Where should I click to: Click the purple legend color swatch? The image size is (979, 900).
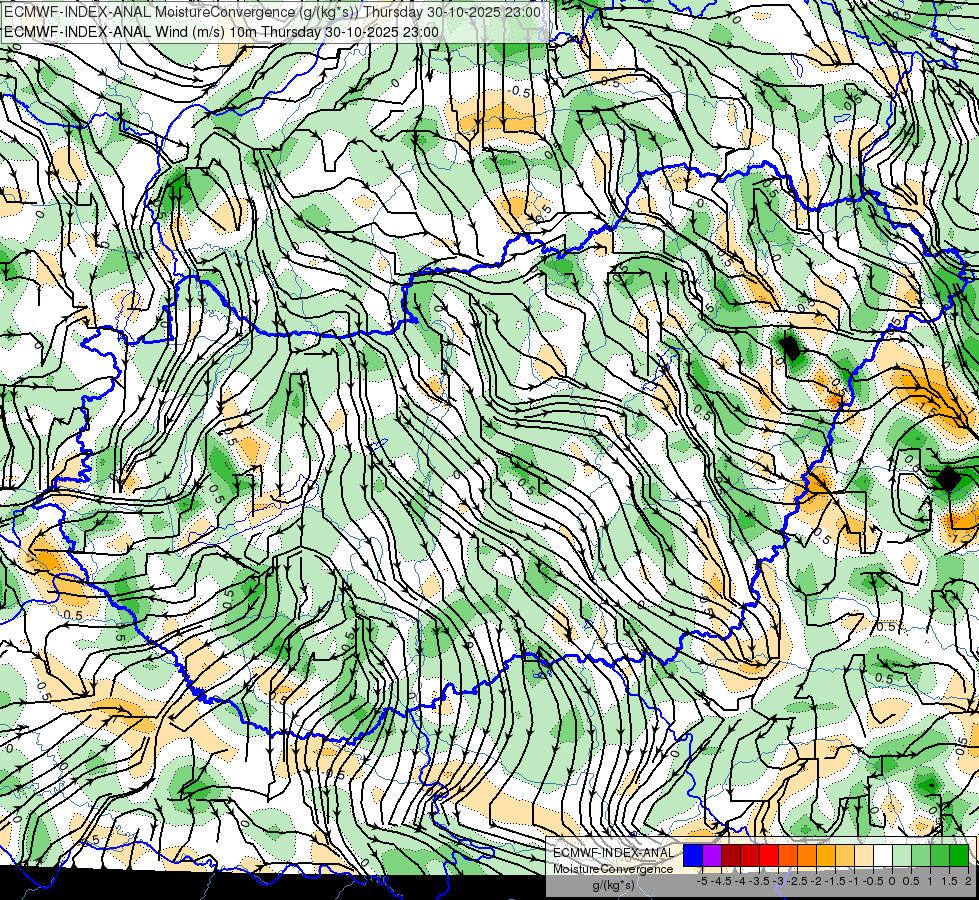click(x=712, y=856)
